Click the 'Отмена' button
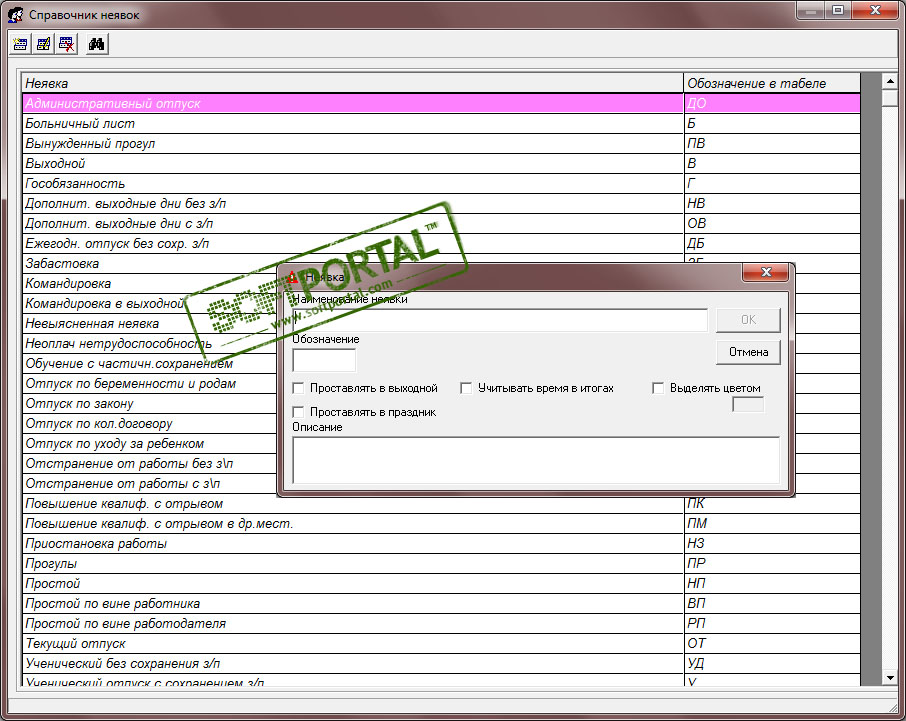 click(x=748, y=352)
